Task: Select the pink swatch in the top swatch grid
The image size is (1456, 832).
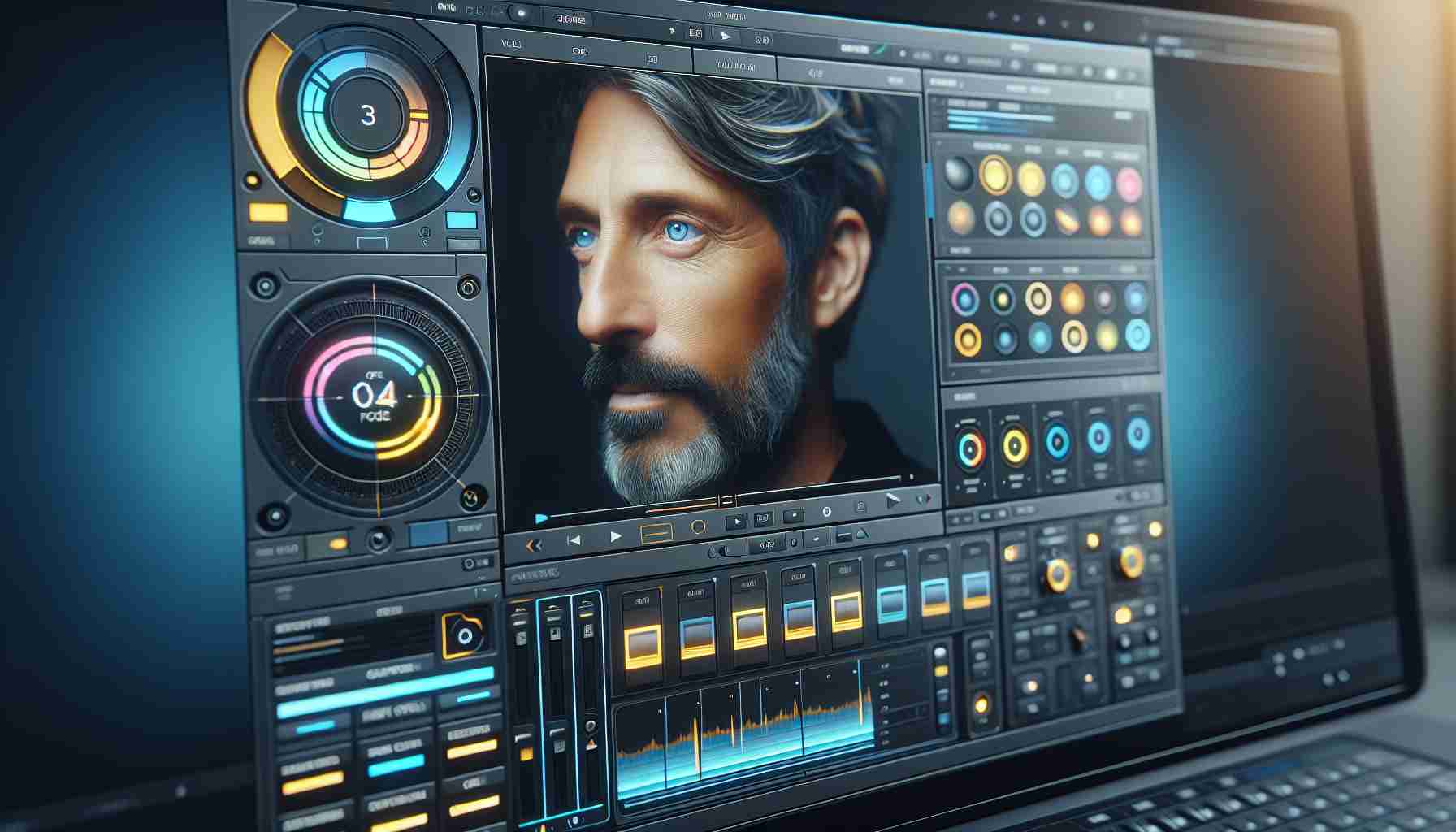Action: [1130, 185]
